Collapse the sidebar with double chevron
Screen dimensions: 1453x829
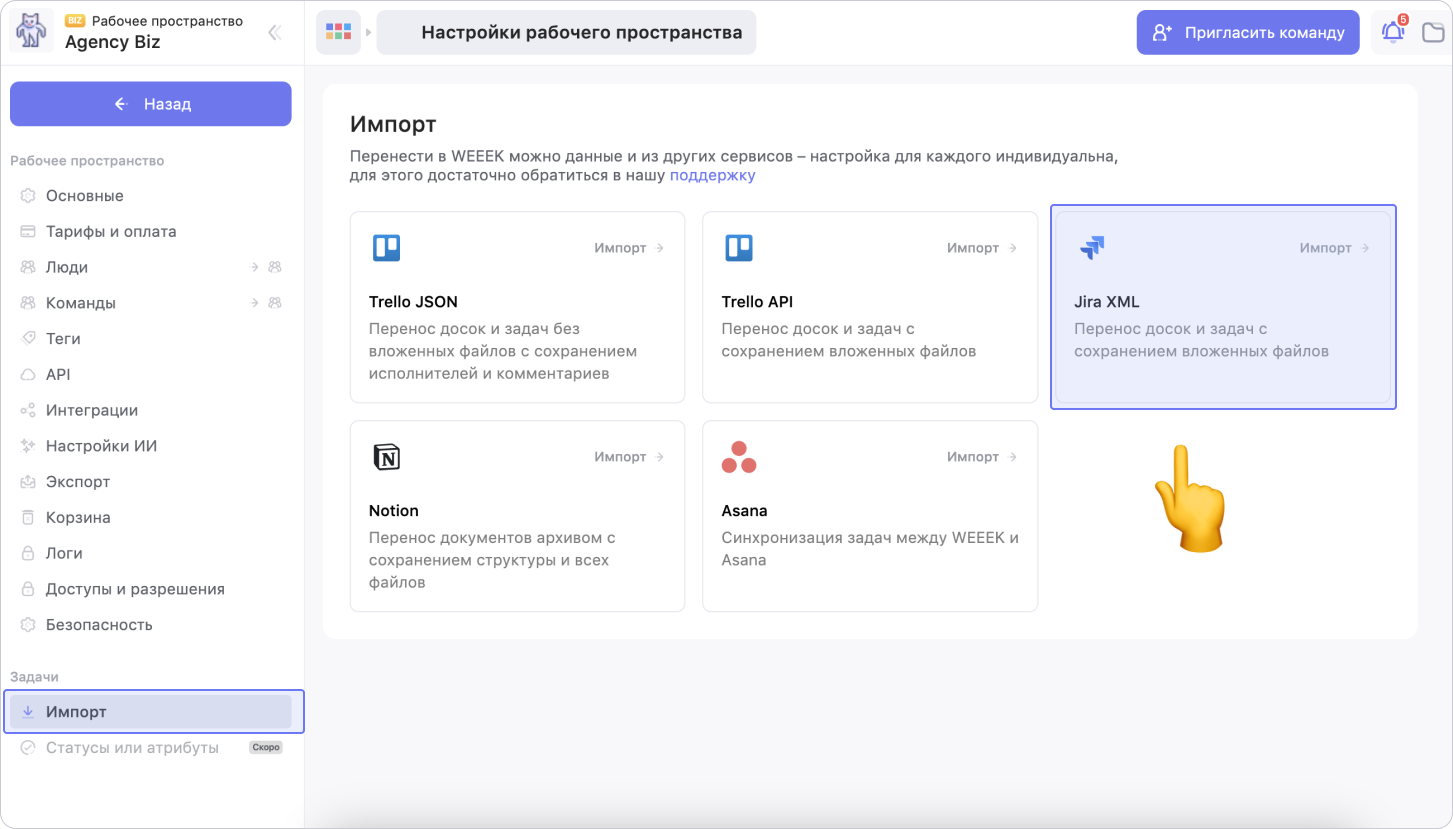point(274,33)
